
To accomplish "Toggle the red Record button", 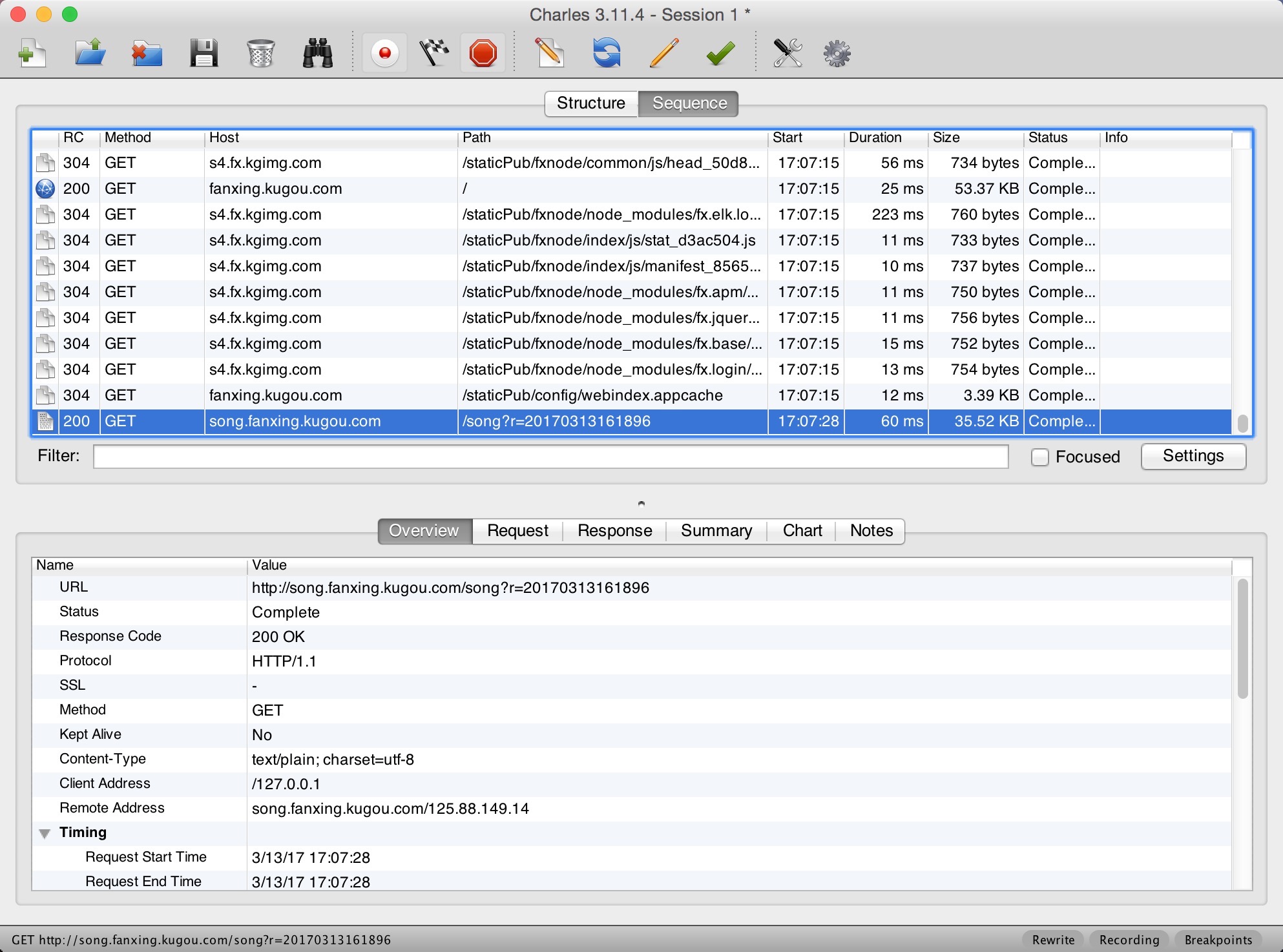I will (x=385, y=54).
